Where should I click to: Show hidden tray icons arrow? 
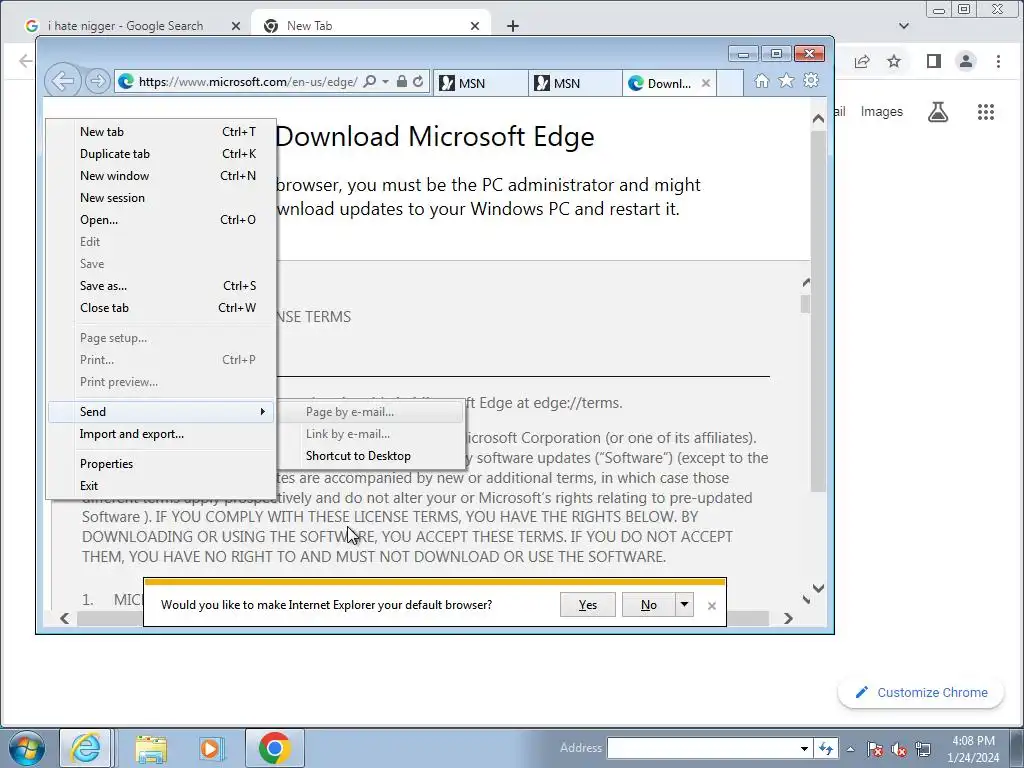point(850,749)
